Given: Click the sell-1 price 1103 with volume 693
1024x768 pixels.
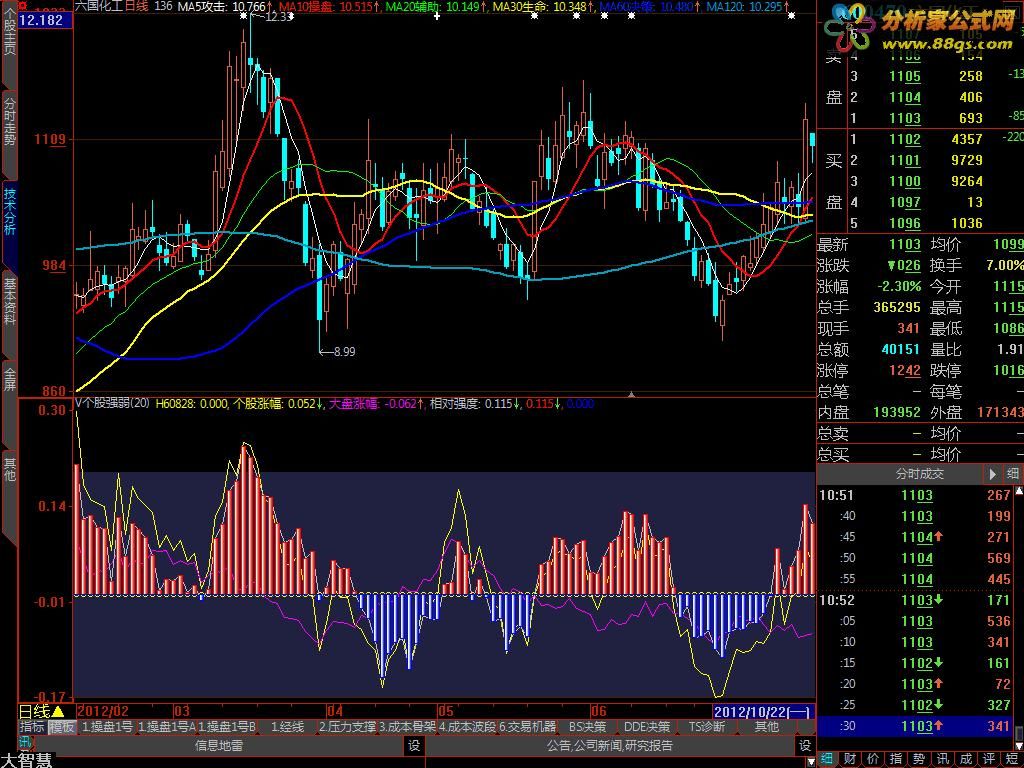Looking at the screenshot, I should [x=920, y=118].
